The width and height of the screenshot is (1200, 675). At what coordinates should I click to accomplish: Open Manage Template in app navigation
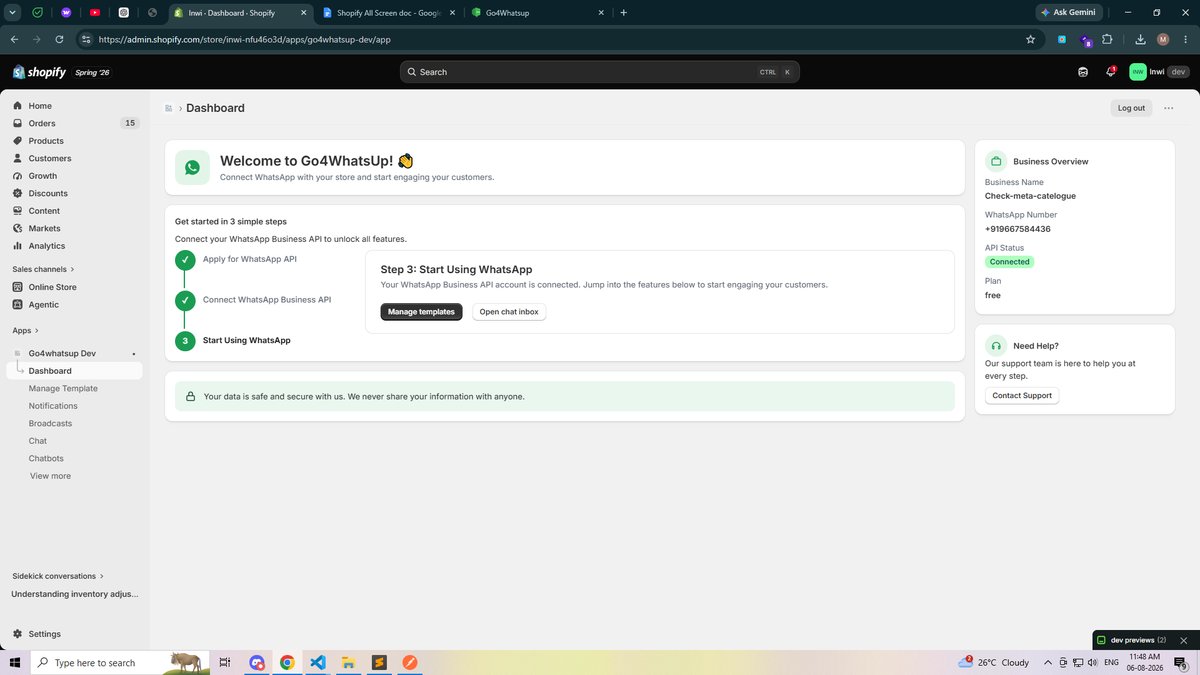(63, 388)
